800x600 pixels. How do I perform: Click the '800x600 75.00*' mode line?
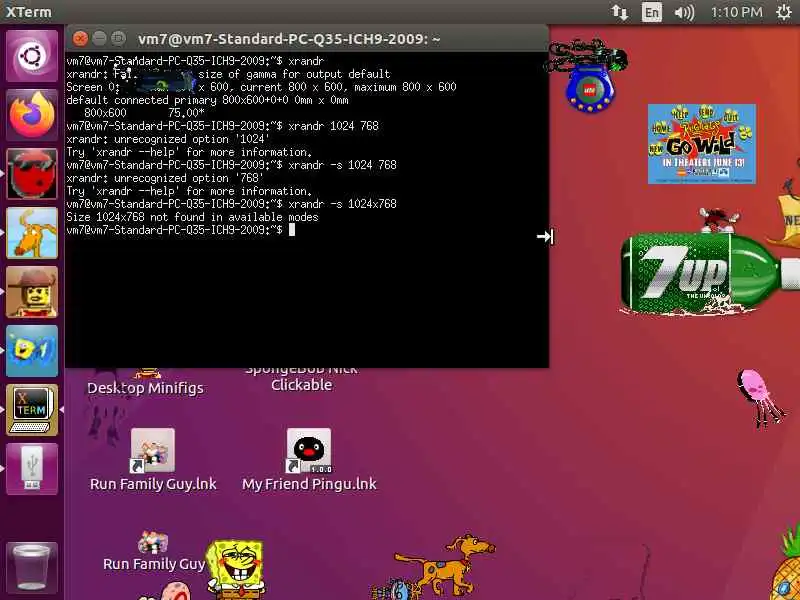(144, 113)
